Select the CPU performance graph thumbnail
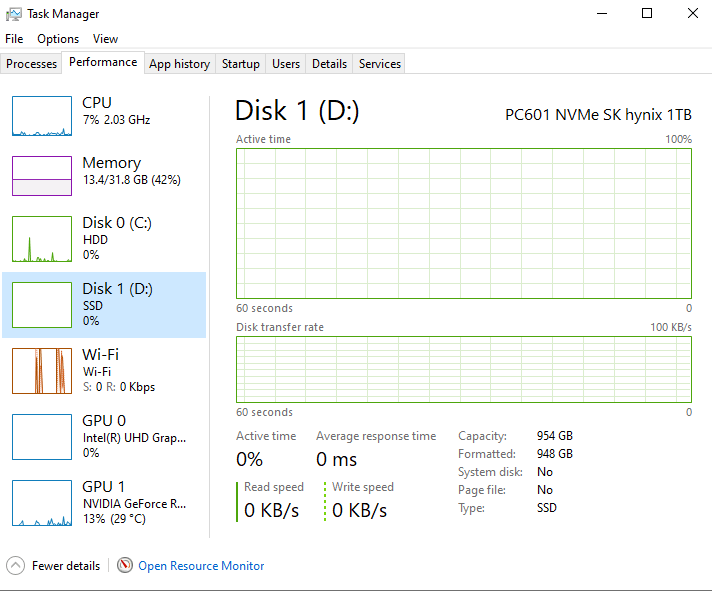The image size is (712, 591). coord(42,116)
